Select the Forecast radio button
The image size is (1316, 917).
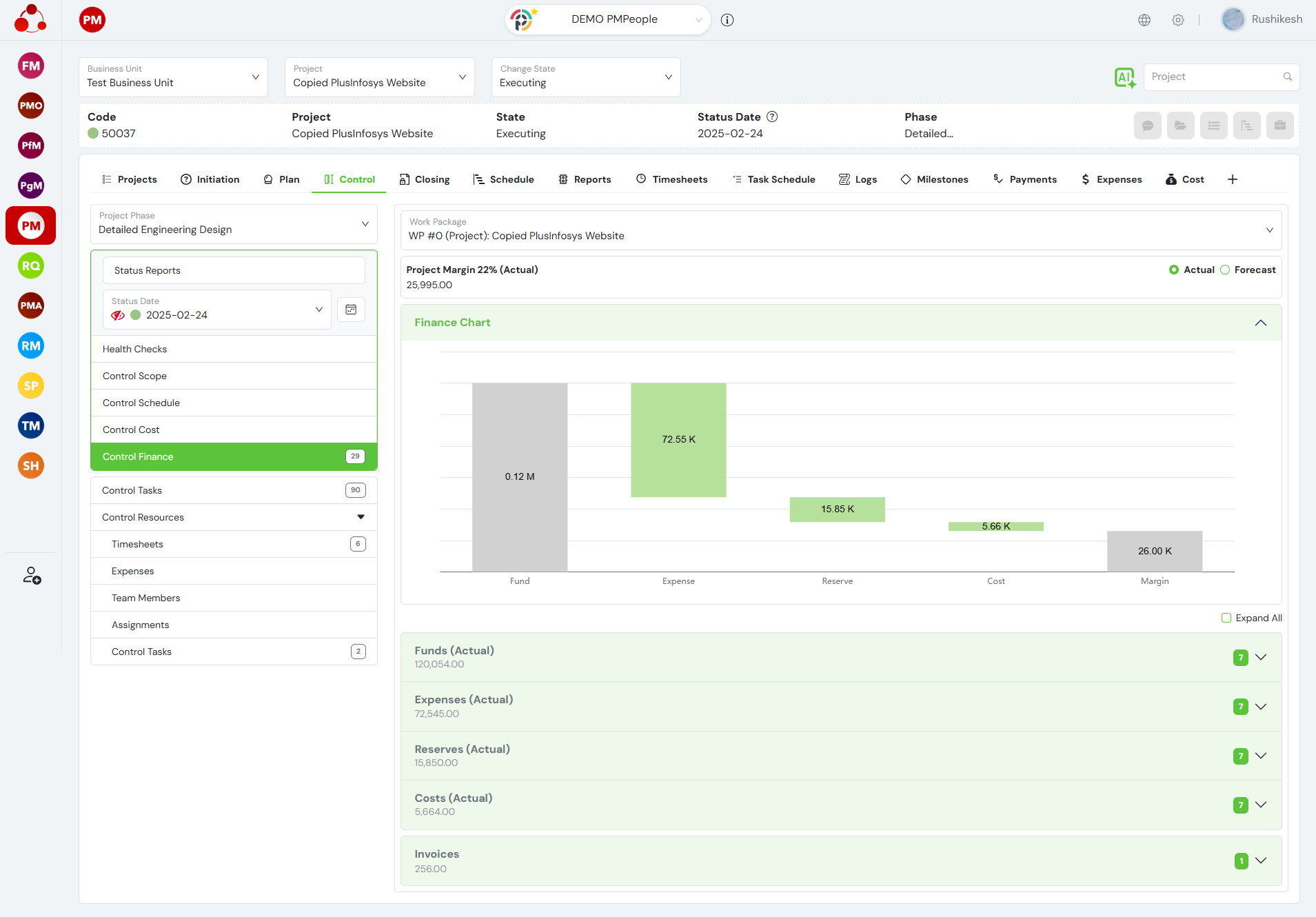coord(1225,270)
